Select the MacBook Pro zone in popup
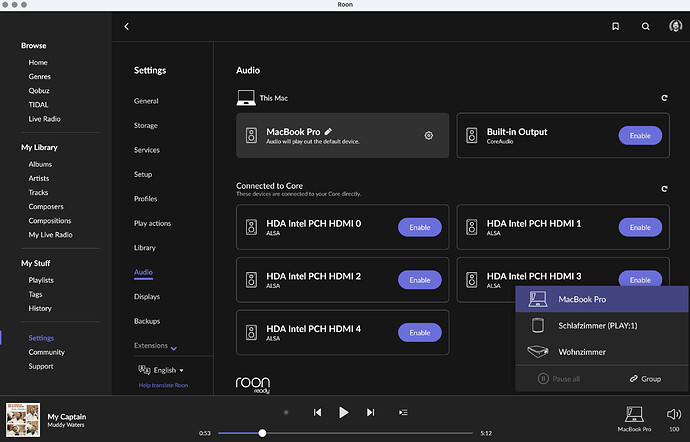The image size is (690, 442). coord(602,299)
